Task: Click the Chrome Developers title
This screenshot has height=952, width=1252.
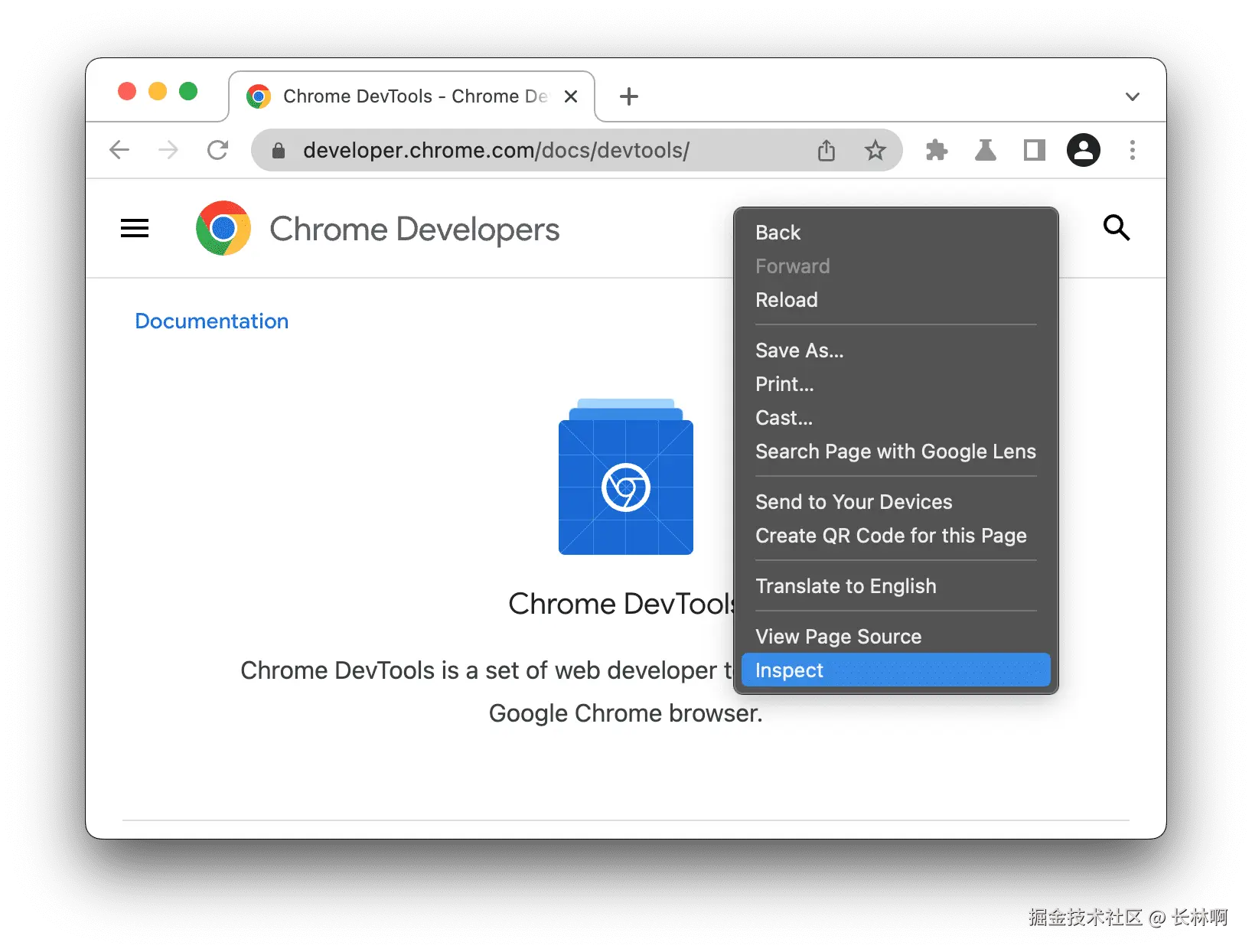Action: coord(415,229)
